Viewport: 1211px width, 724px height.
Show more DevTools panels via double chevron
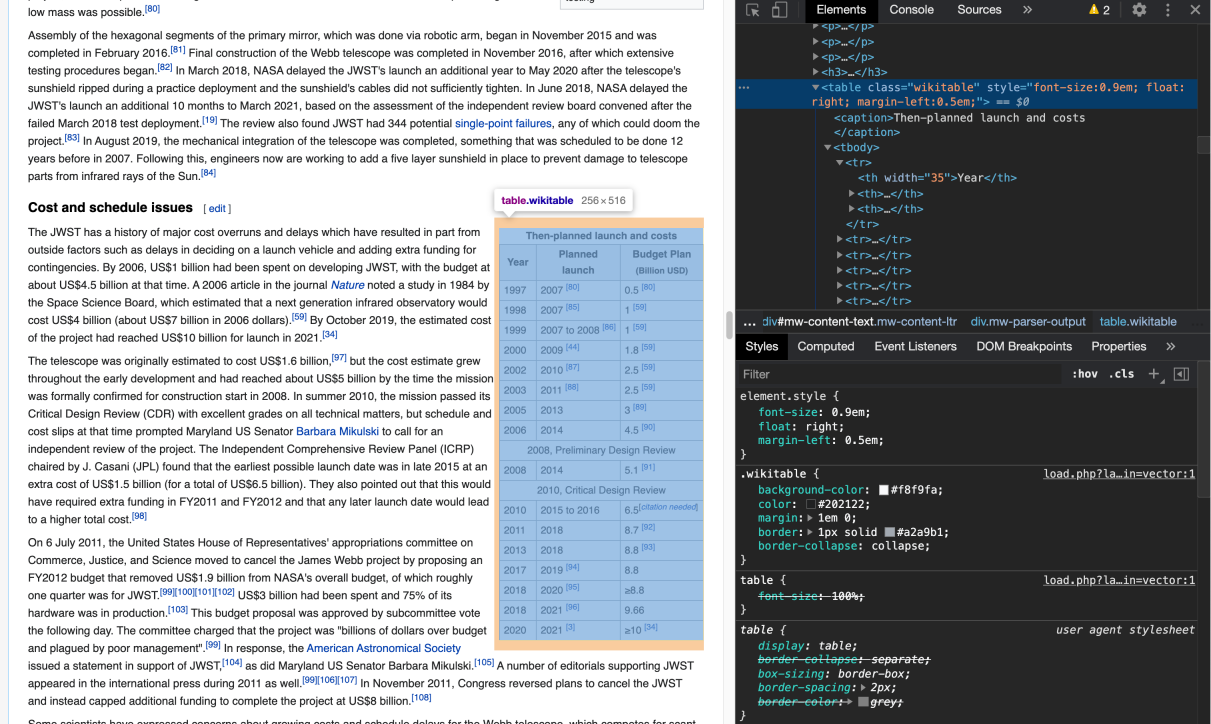pos(1027,10)
